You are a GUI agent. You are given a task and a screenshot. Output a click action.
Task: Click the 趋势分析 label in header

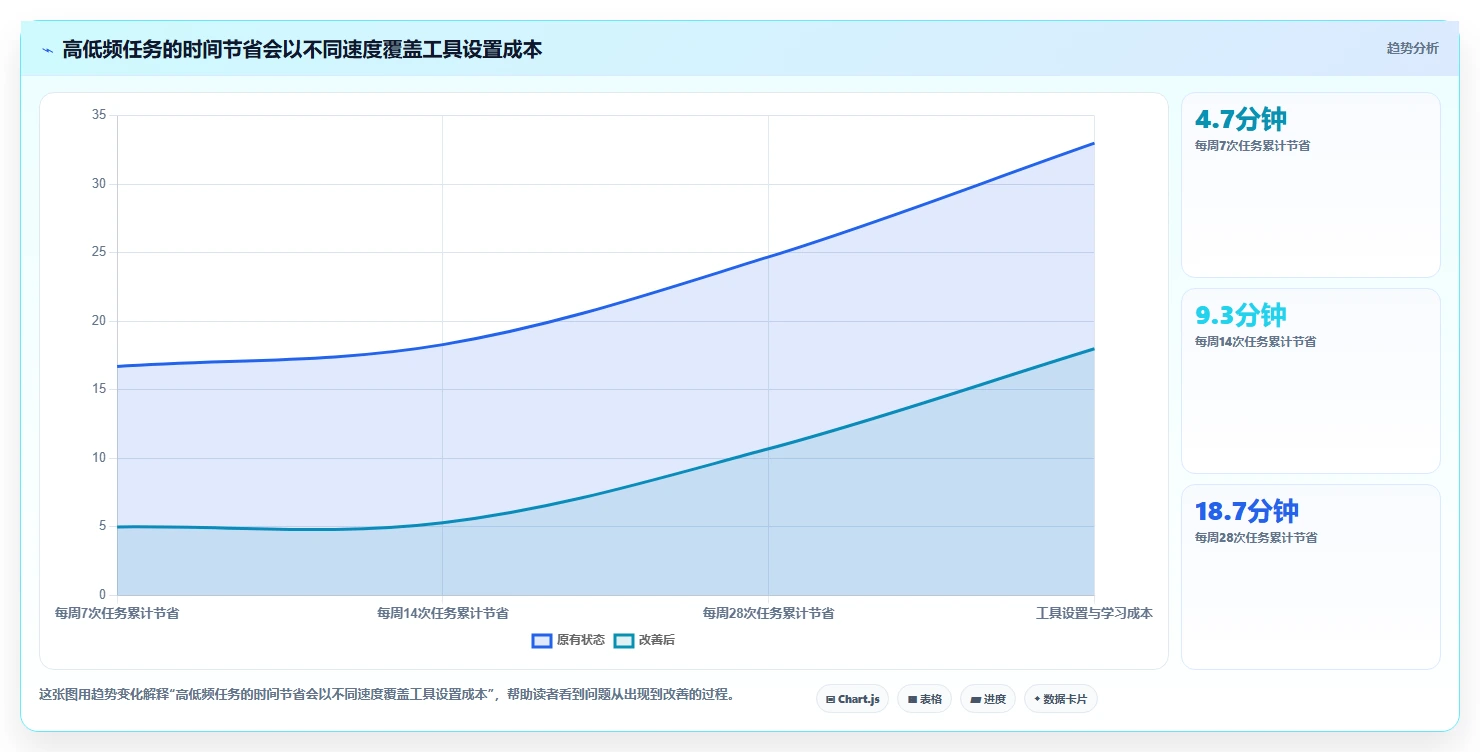point(1412,48)
